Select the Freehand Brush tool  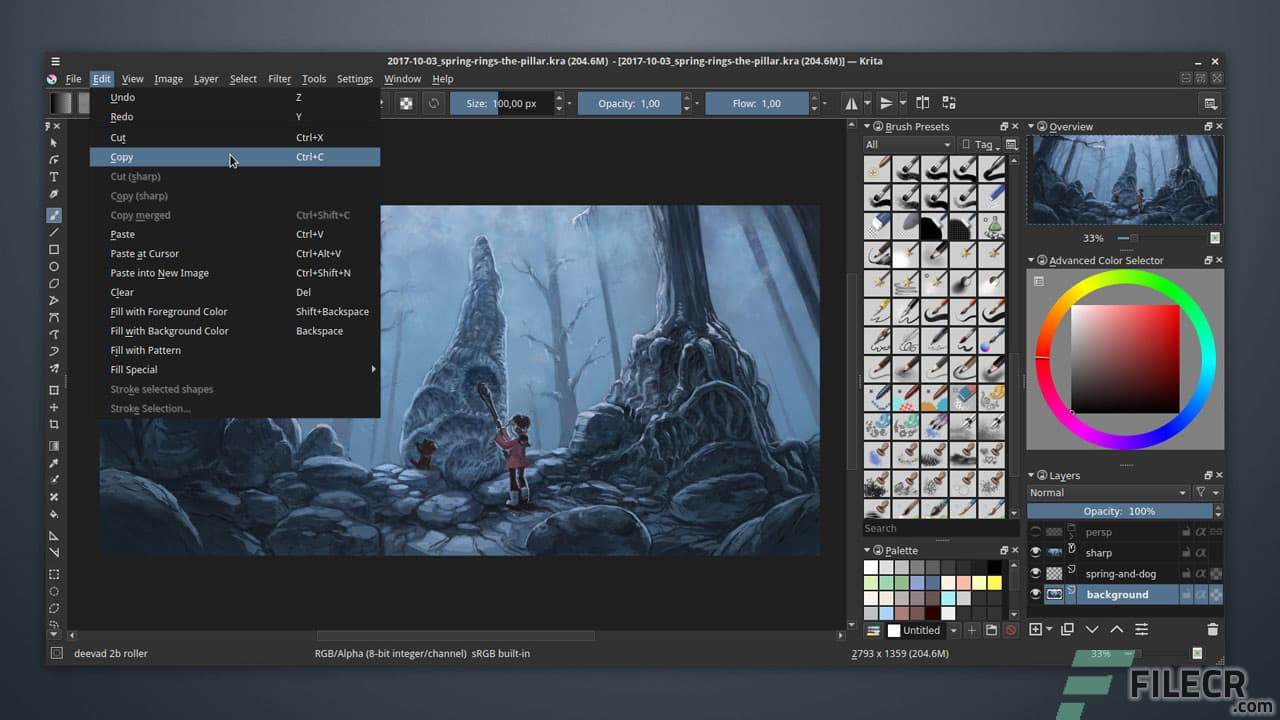[x=54, y=212]
